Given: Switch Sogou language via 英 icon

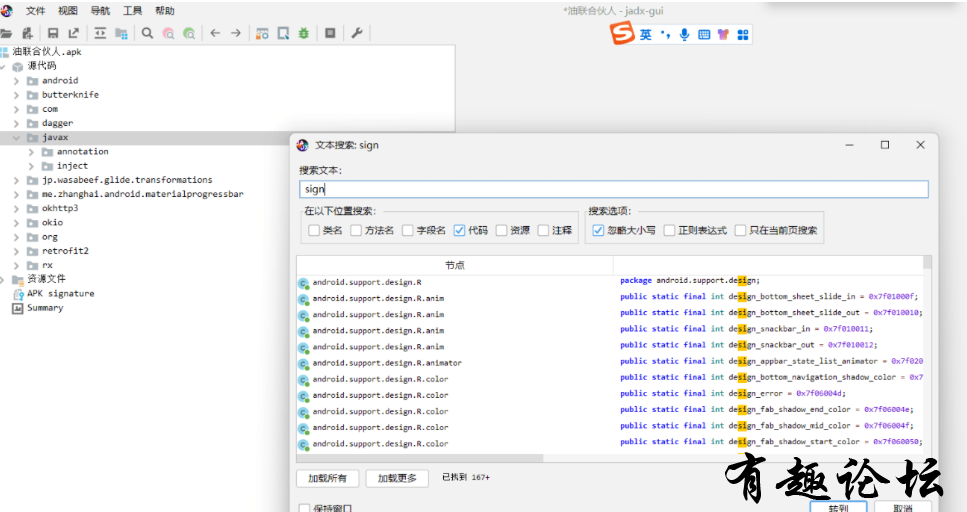Looking at the screenshot, I should pyautogui.click(x=645, y=35).
